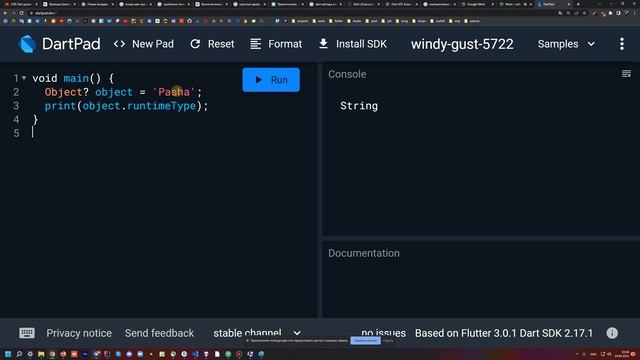Open keyboard shortcuts via keyboard icon
Image resolution: width=640 pixels, height=360 pixels.
27,333
